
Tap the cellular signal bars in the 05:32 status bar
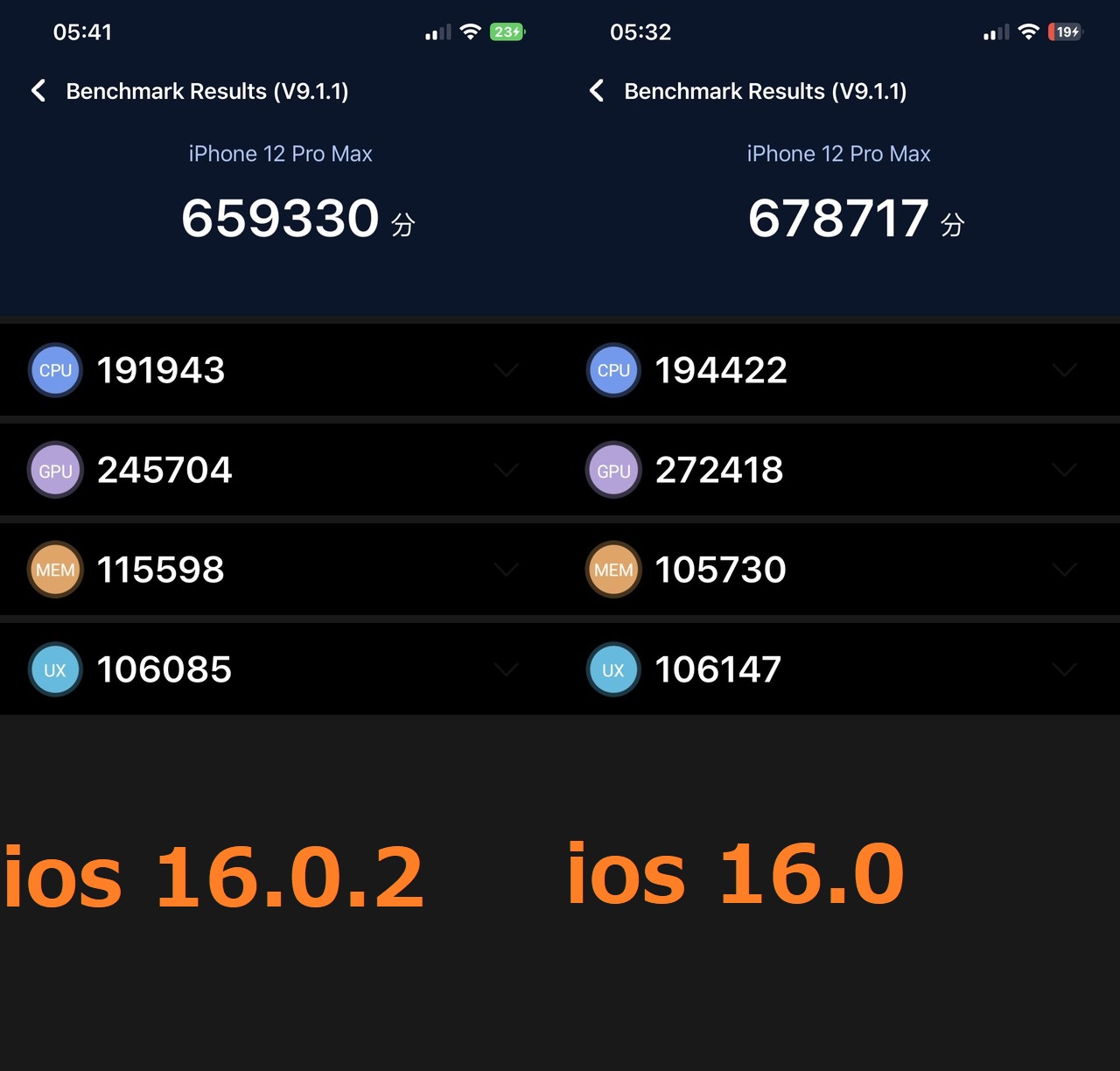tap(996, 32)
